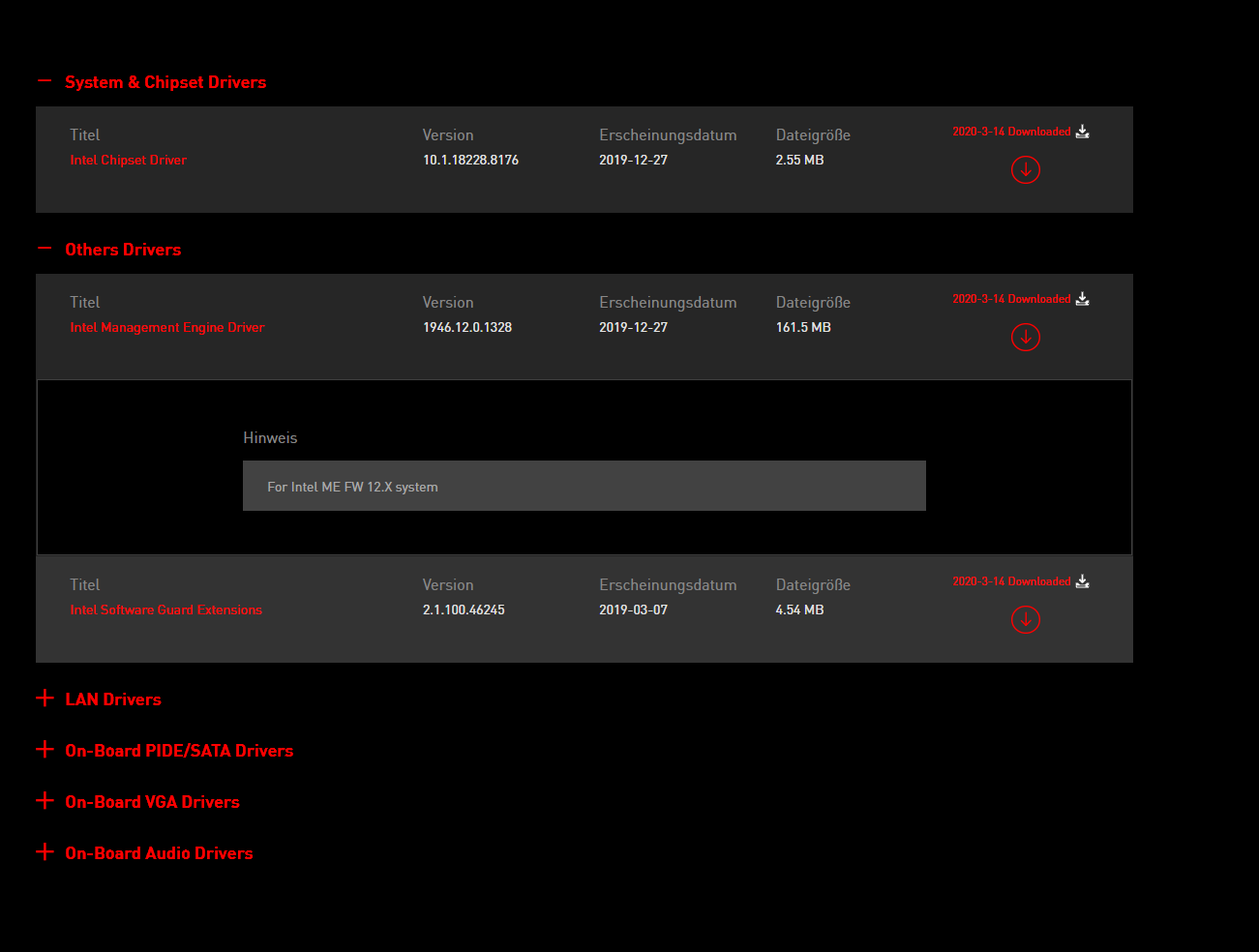The image size is (1259, 952).
Task: Click On-Board PIDE/SATA Drivers heading text
Action: click(x=179, y=751)
